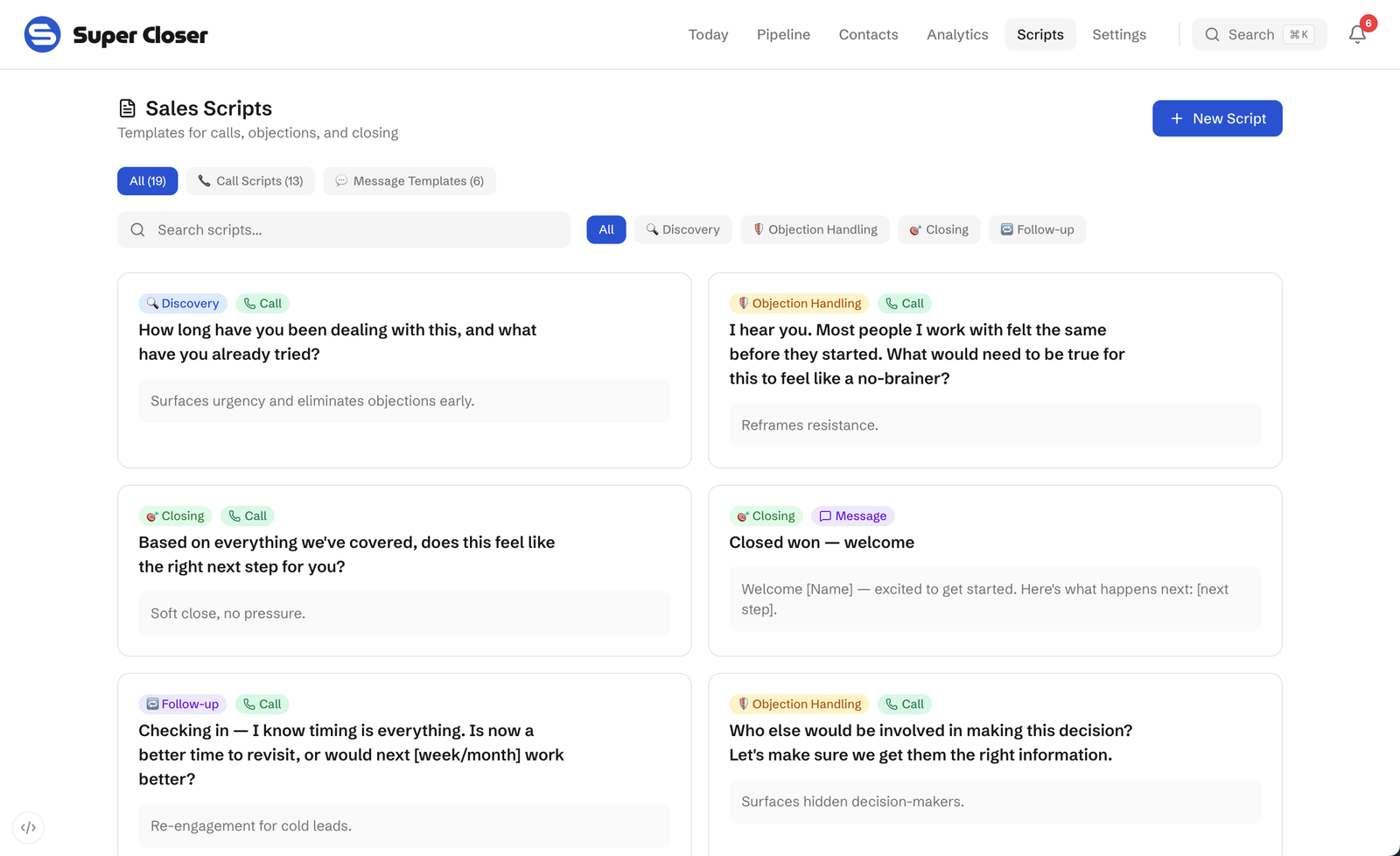The width and height of the screenshot is (1400, 856).
Task: Switch to Analytics
Action: point(957,34)
